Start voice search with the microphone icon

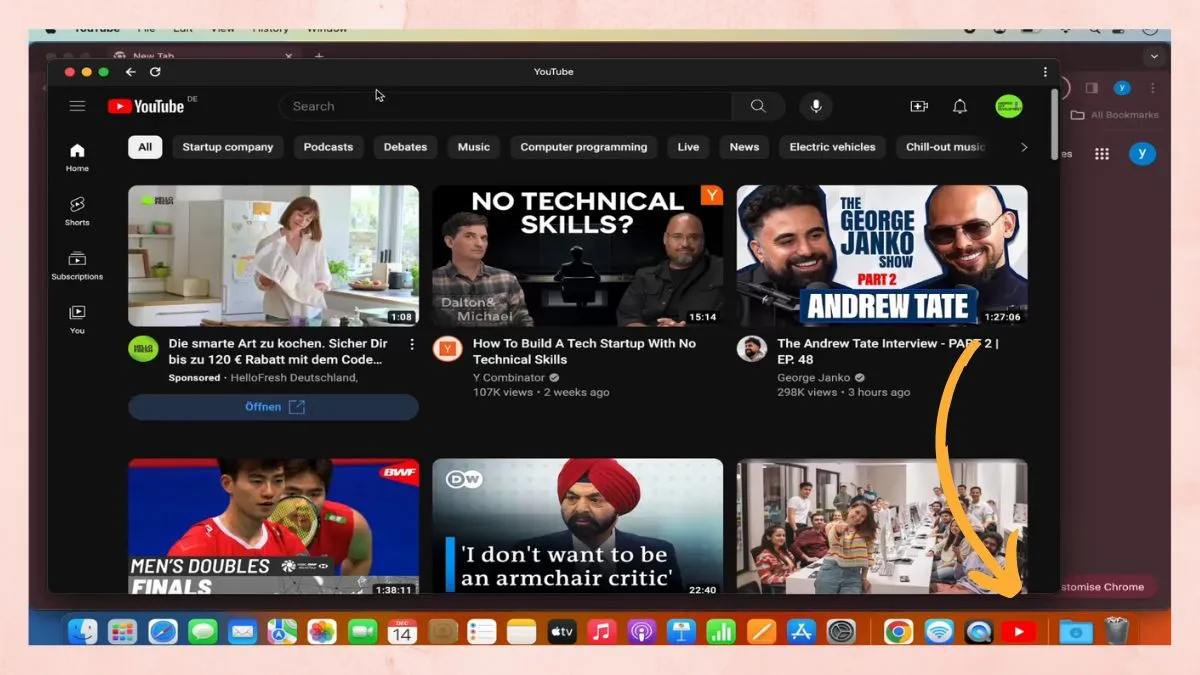pos(816,106)
